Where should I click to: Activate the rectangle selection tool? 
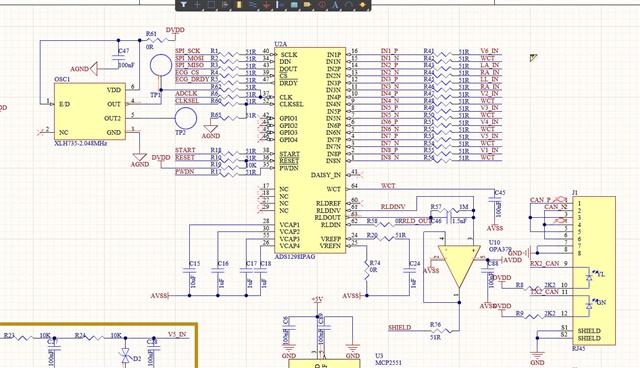(211, 4)
